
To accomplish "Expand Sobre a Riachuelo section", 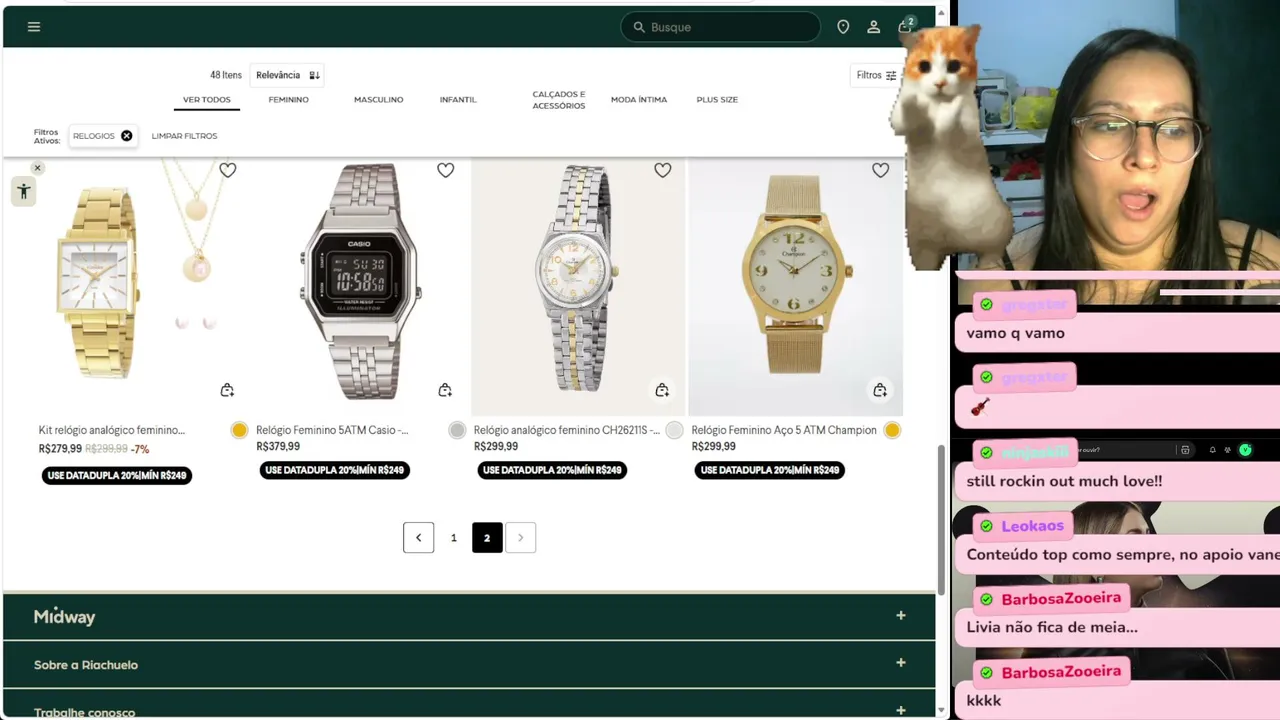I will (469, 664).
